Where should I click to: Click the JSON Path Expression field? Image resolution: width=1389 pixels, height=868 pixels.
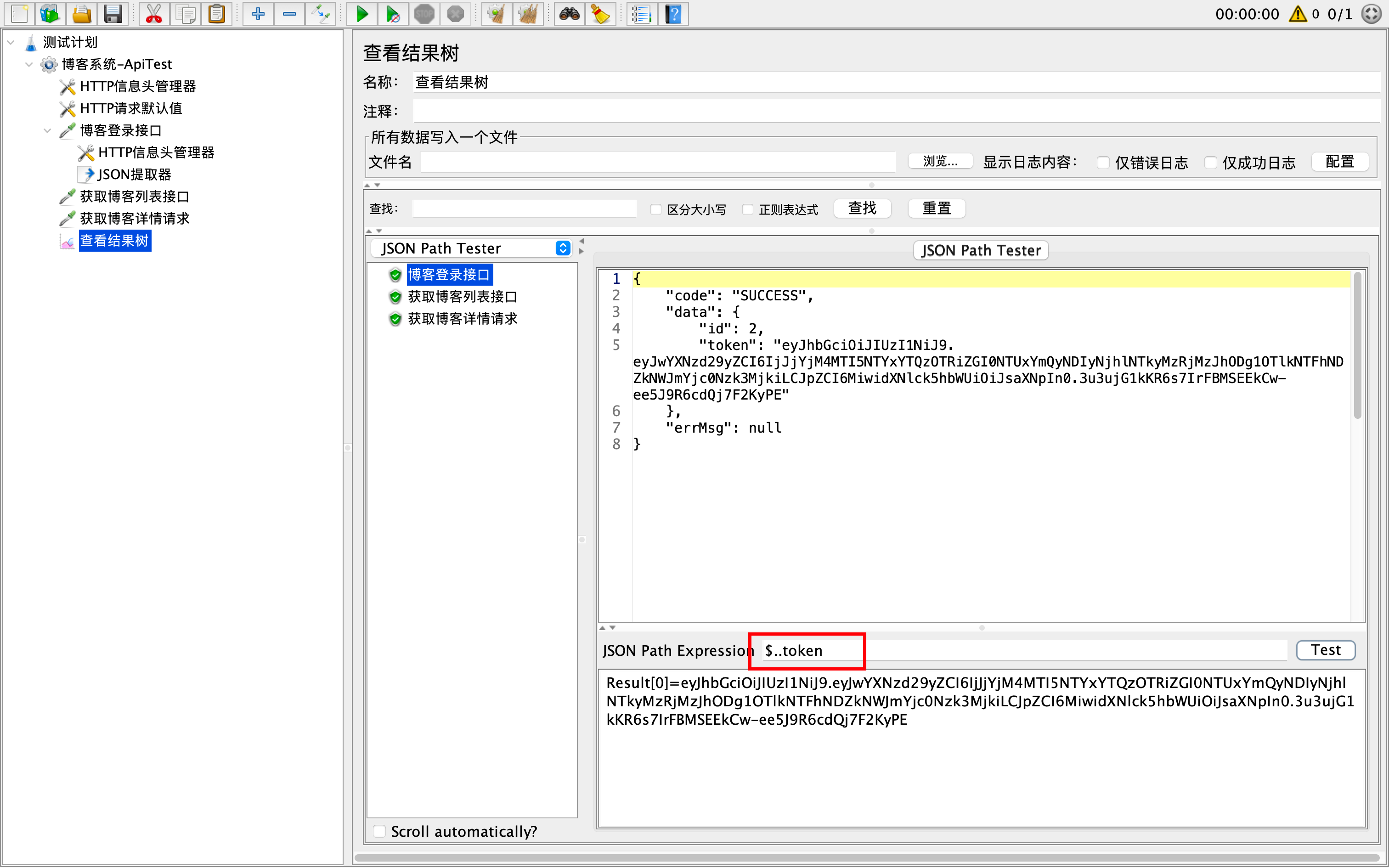[x=1024, y=650]
